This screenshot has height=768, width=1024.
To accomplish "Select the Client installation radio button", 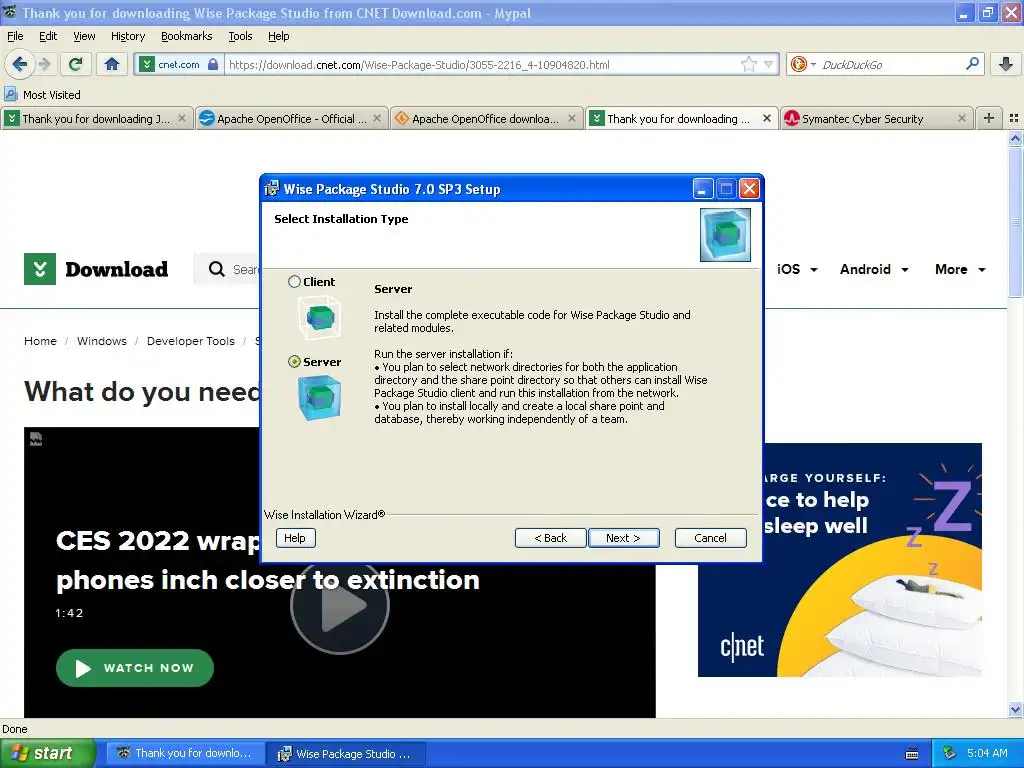I will coord(295,281).
